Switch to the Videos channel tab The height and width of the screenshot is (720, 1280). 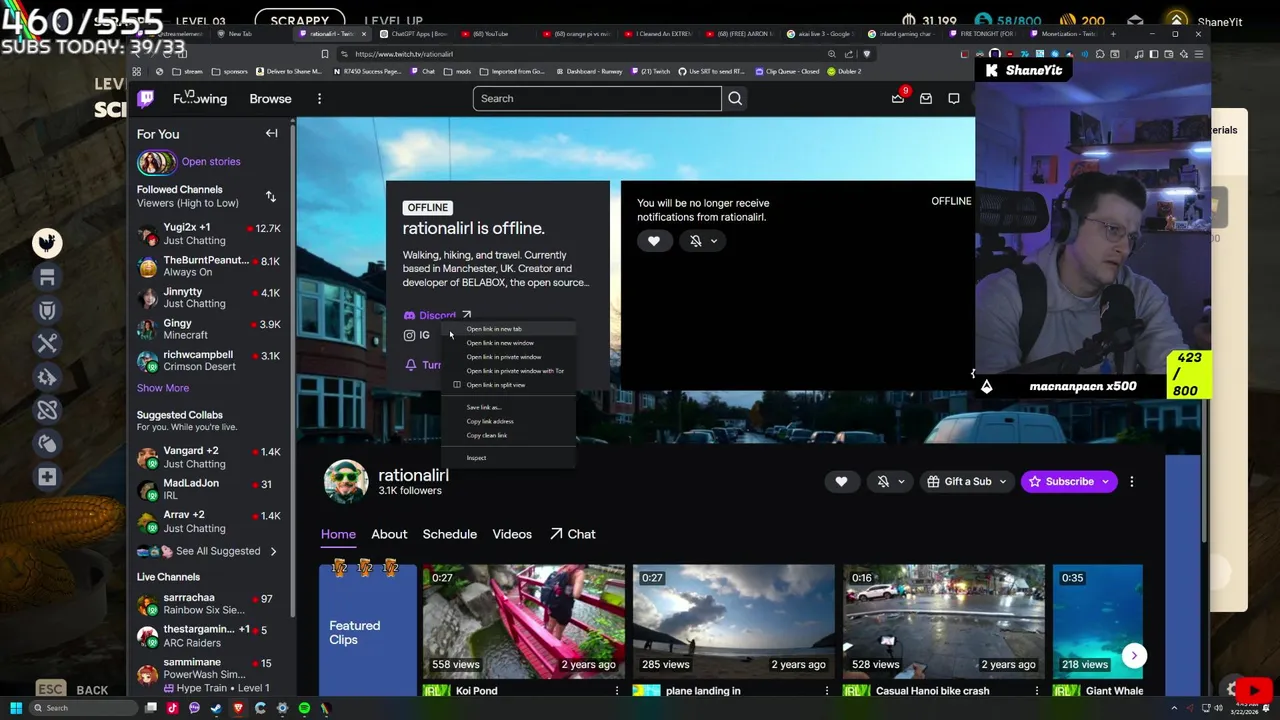tap(512, 534)
